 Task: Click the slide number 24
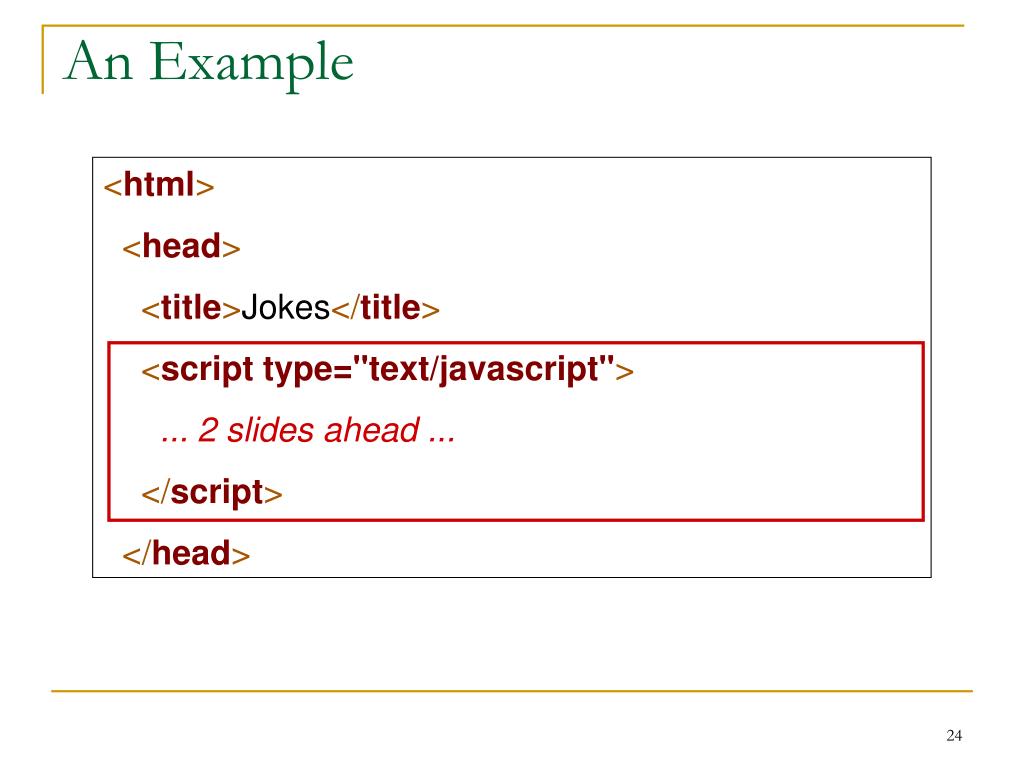[954, 735]
